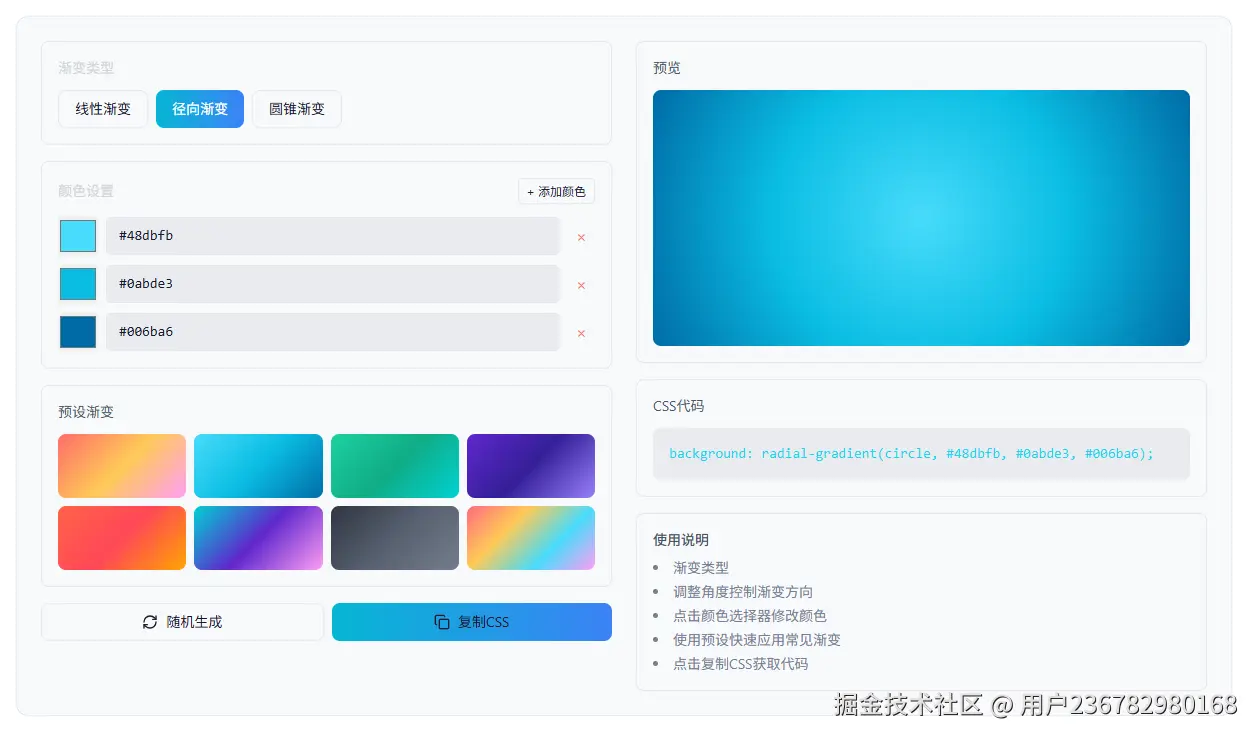Select 线性渐变 gradient type
Image resolution: width=1259 pixels, height=740 pixels.
102,109
